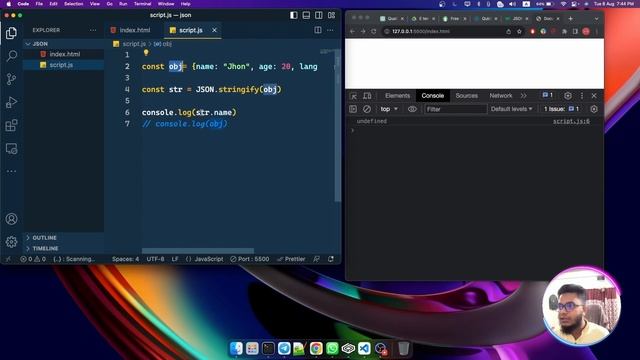Open the Remote Explorer view

(x=11, y=149)
